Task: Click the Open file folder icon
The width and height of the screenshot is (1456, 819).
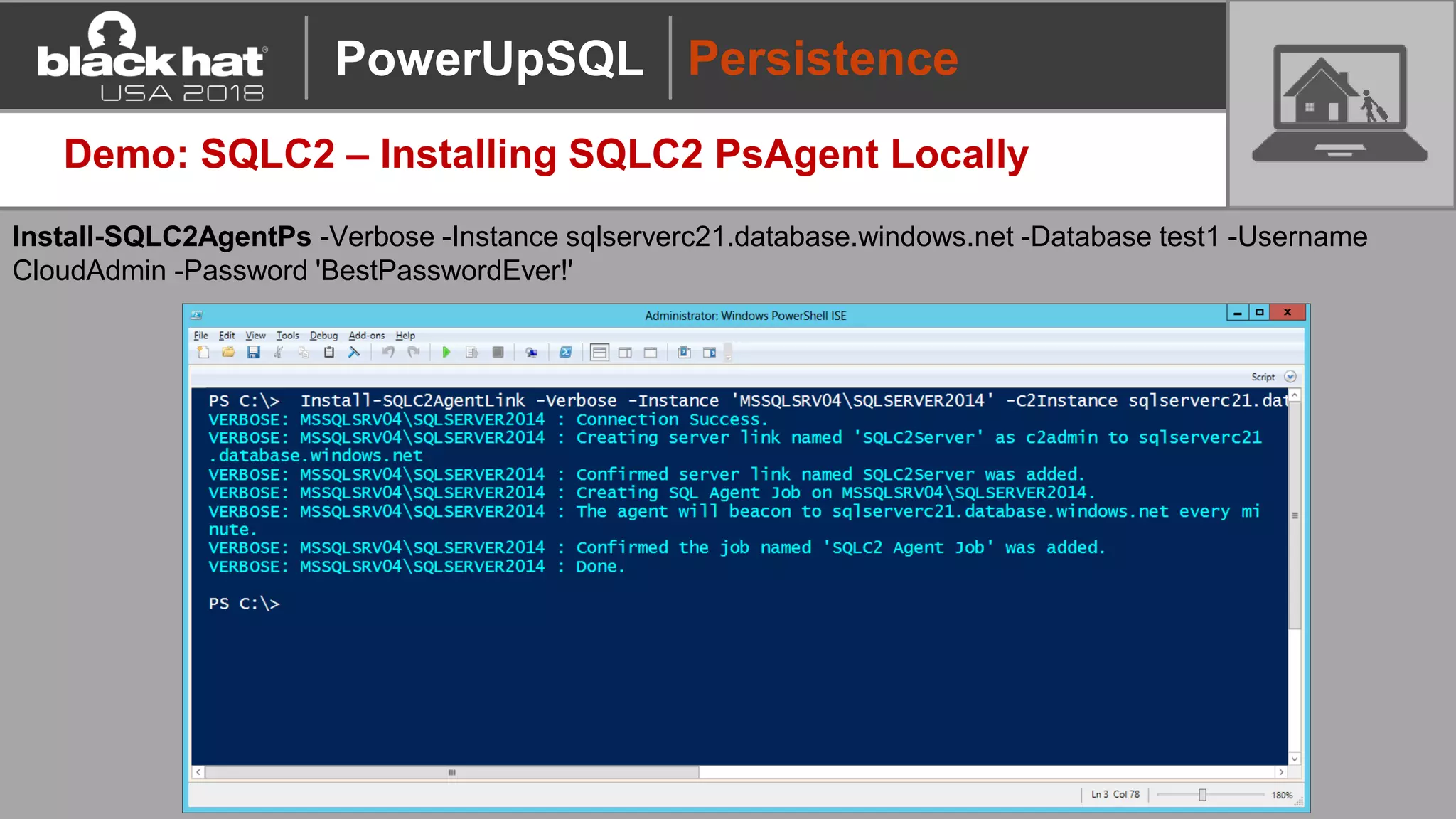Action: pos(228,352)
